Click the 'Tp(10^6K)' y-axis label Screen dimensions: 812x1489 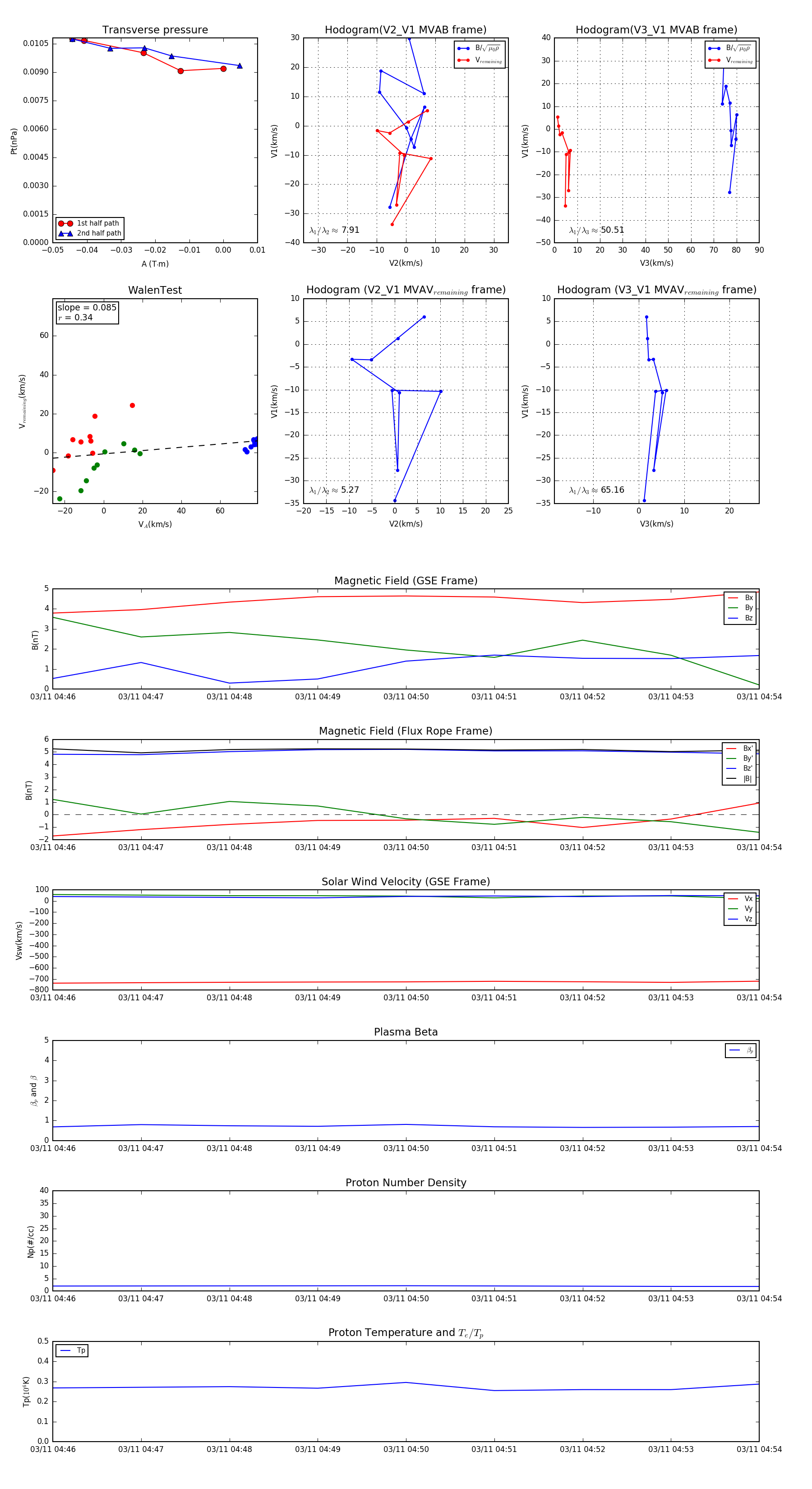[26, 1392]
